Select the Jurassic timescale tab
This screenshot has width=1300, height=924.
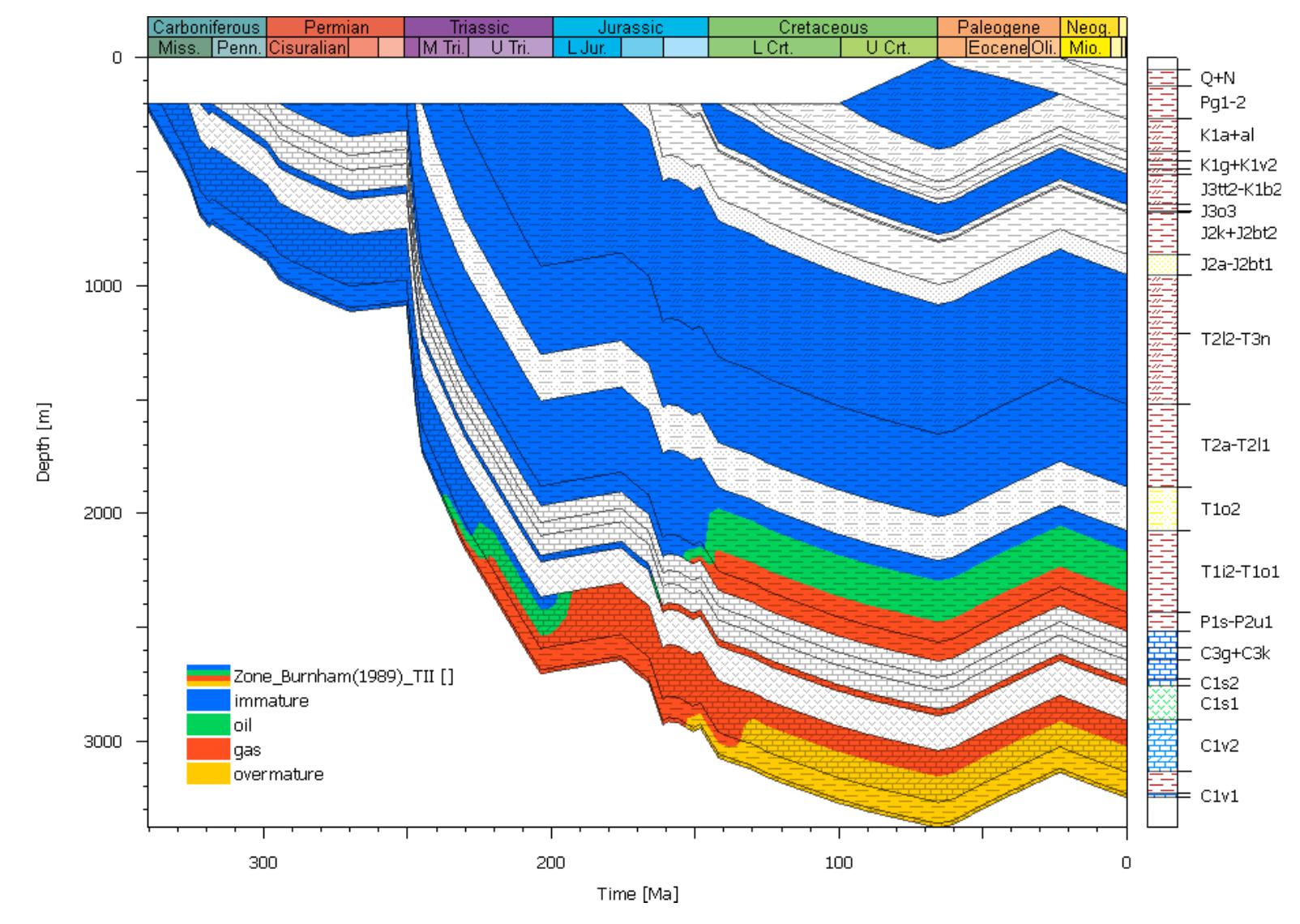pyautogui.click(x=630, y=26)
